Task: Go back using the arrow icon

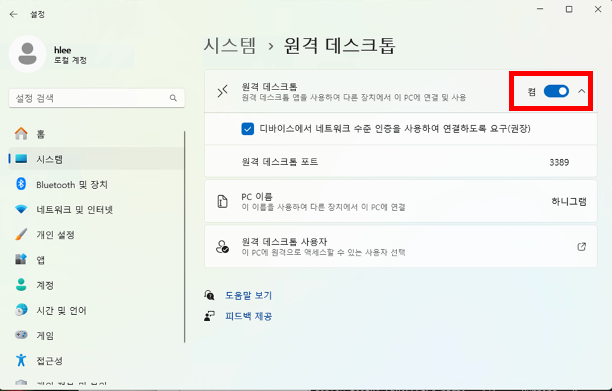Action: click(x=14, y=14)
